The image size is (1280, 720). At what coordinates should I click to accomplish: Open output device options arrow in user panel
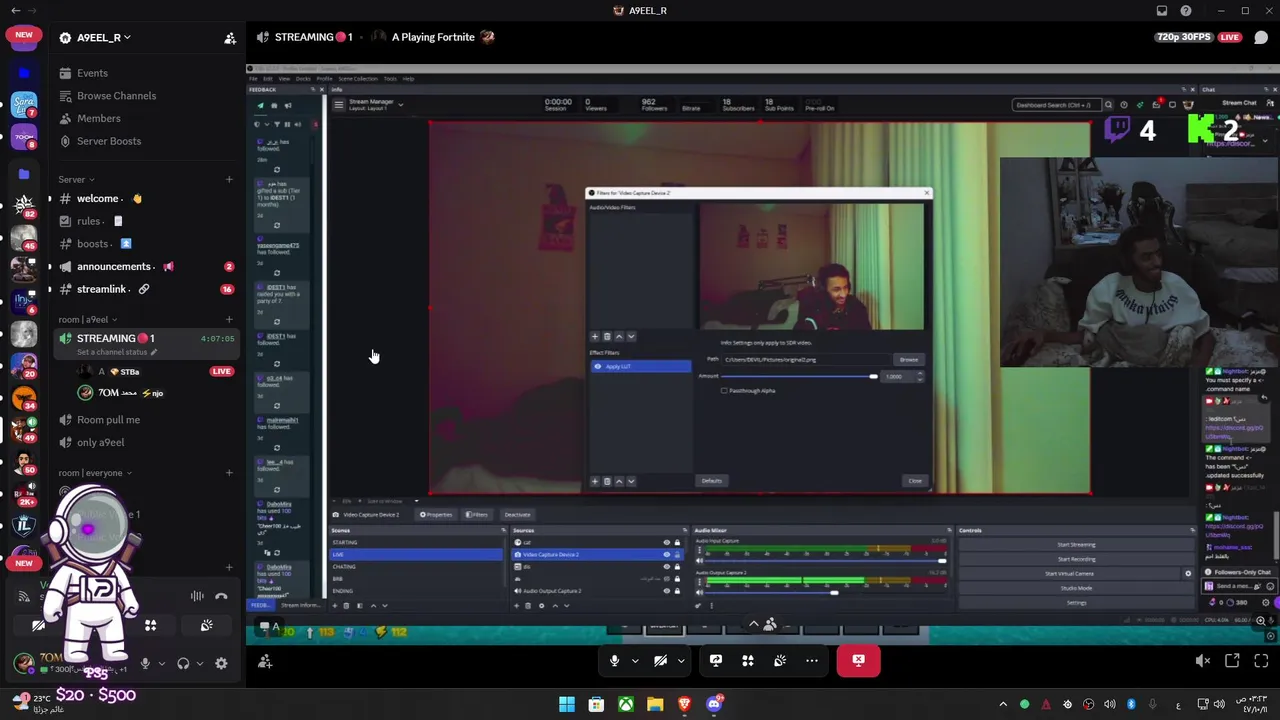(199, 664)
